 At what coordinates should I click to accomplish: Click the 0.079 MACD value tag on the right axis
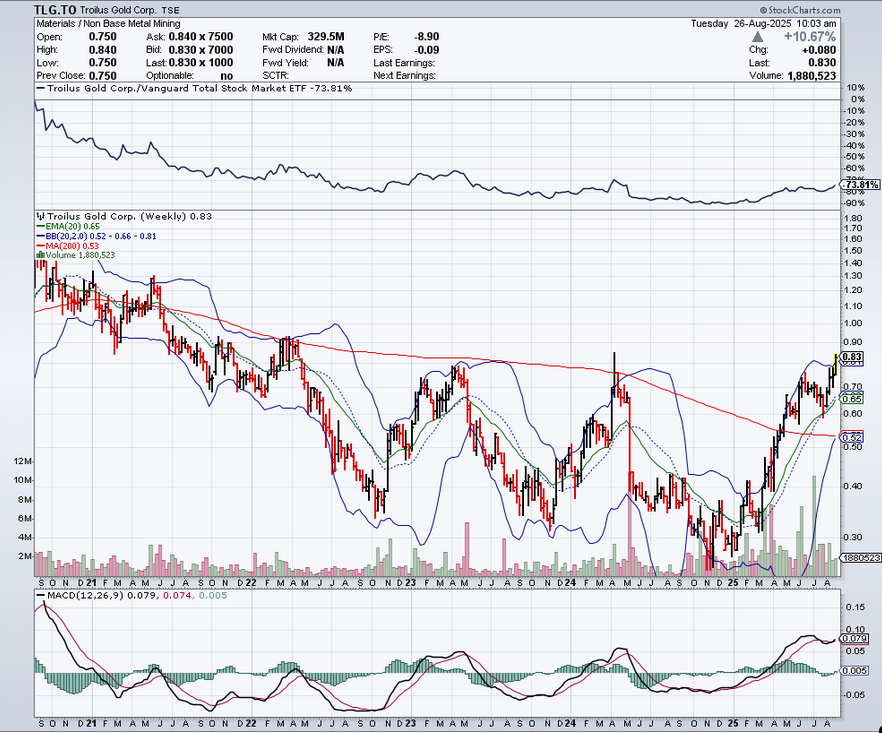(x=855, y=638)
